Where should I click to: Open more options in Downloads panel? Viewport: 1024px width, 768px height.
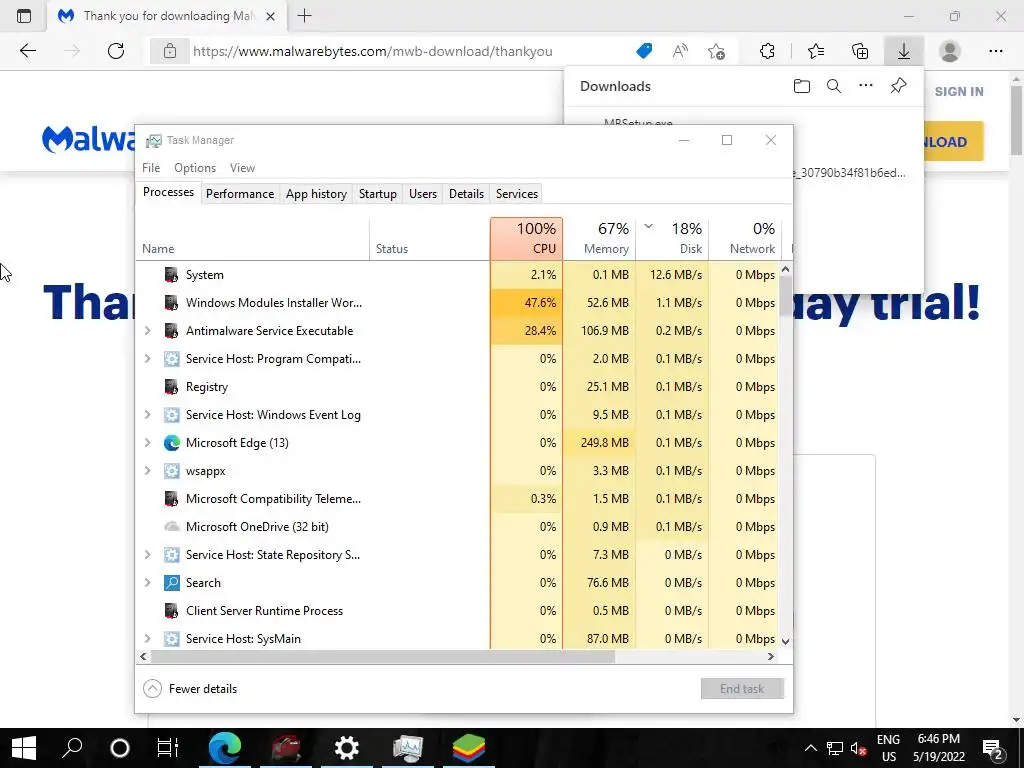pyautogui.click(x=866, y=86)
